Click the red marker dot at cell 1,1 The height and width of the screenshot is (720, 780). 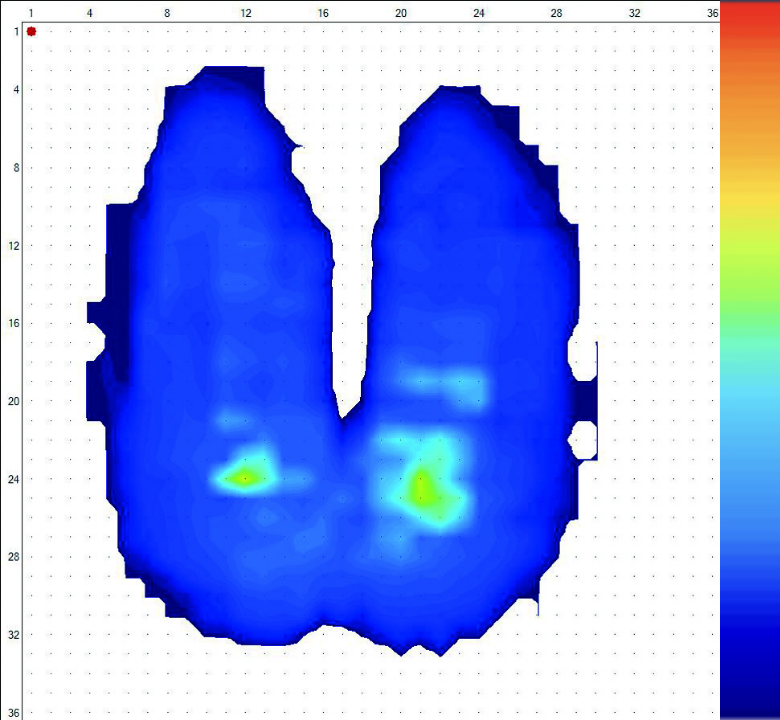click(x=31, y=31)
